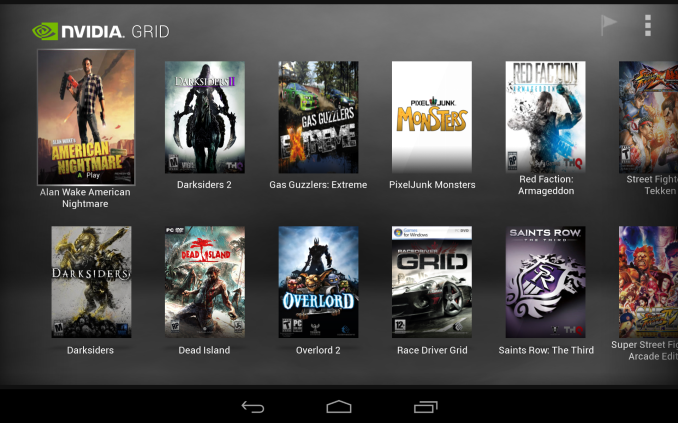Tap the flag icon in header

[608, 25]
